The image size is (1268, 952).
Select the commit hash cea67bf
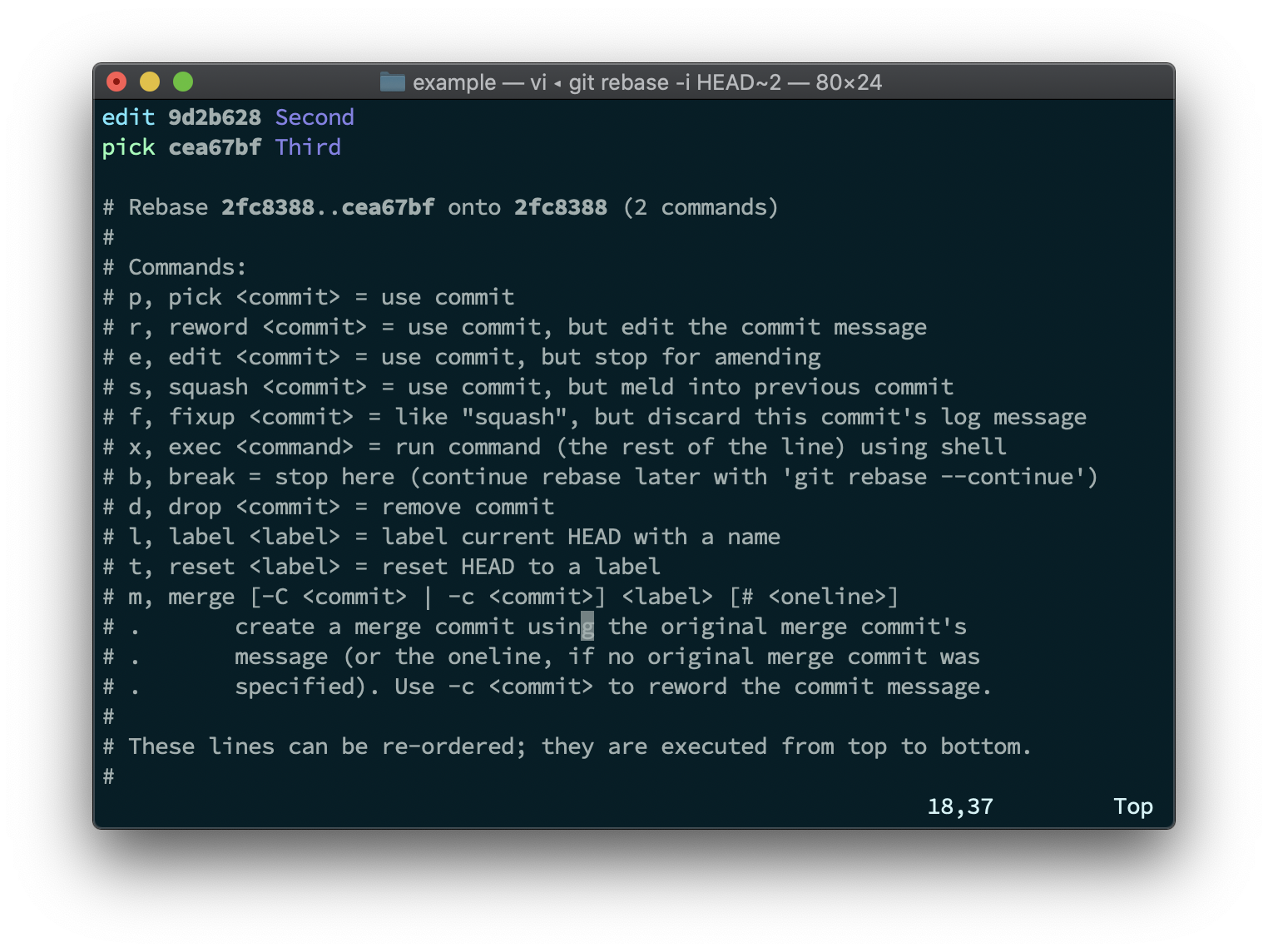point(215,147)
